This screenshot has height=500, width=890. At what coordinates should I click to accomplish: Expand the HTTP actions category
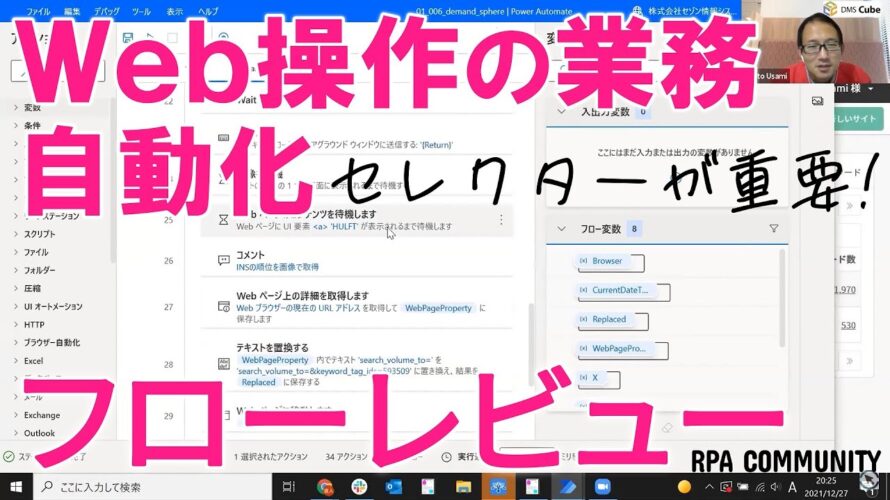click(16, 325)
